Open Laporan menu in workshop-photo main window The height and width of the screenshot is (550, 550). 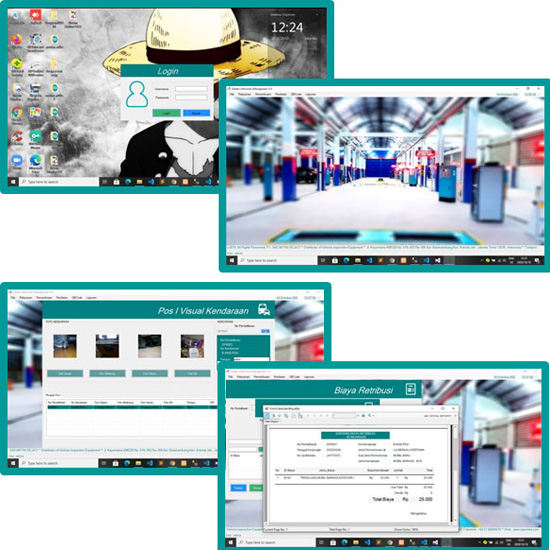click(x=310, y=94)
